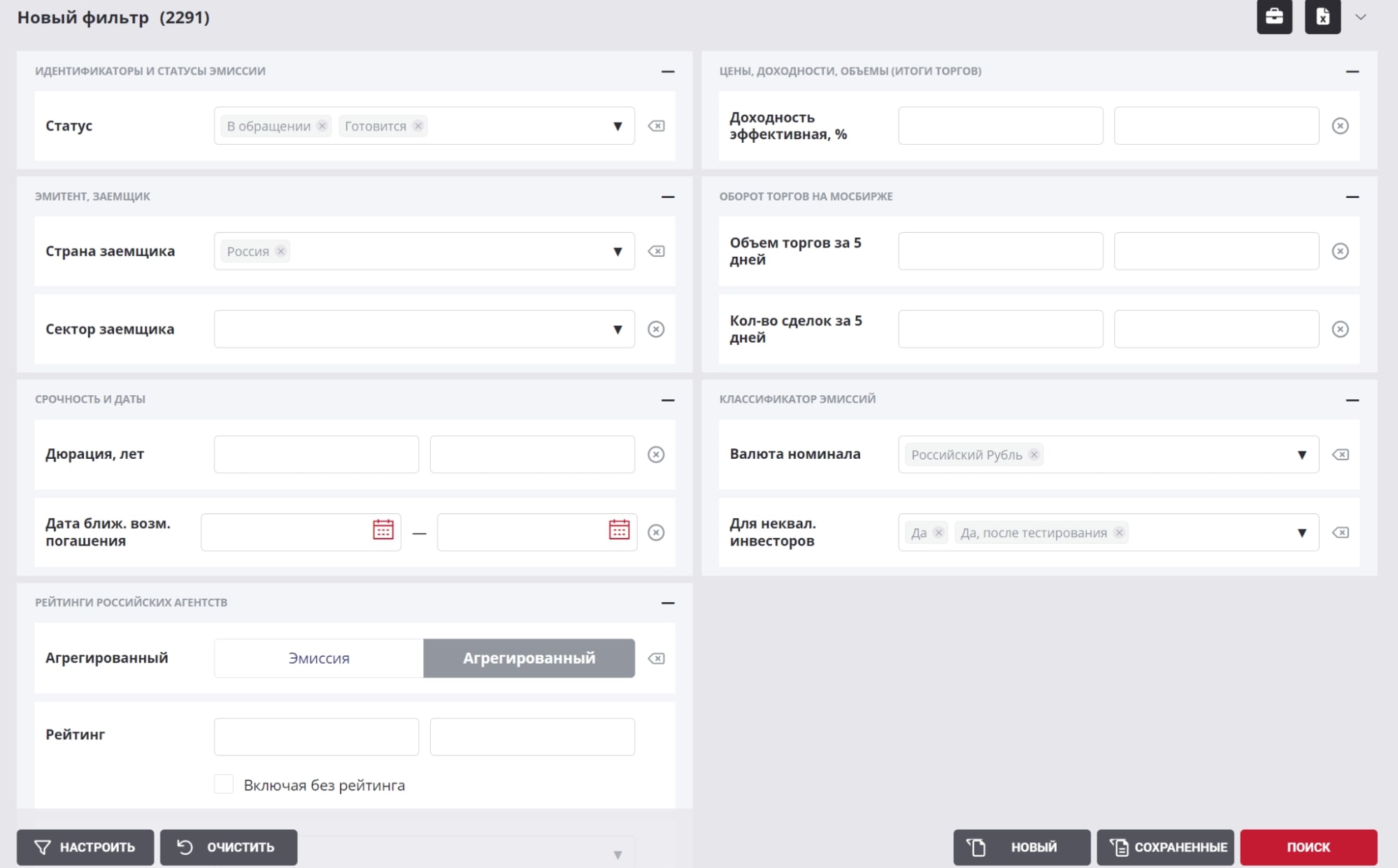Collapse Идентификаторы и статусы эмиссии section
Viewport: 1398px width, 868px height.
668,71
